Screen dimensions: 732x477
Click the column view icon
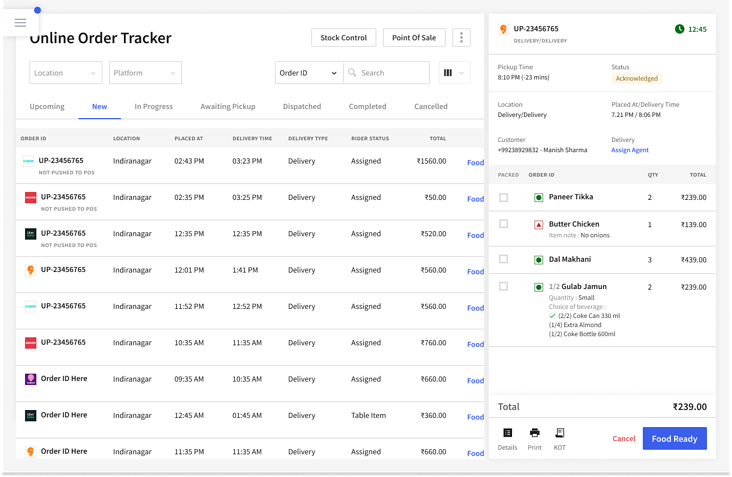tap(448, 73)
